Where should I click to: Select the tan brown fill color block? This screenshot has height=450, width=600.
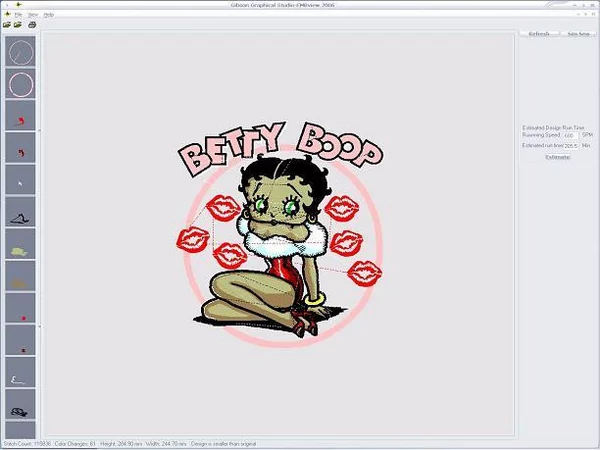(x=20, y=276)
